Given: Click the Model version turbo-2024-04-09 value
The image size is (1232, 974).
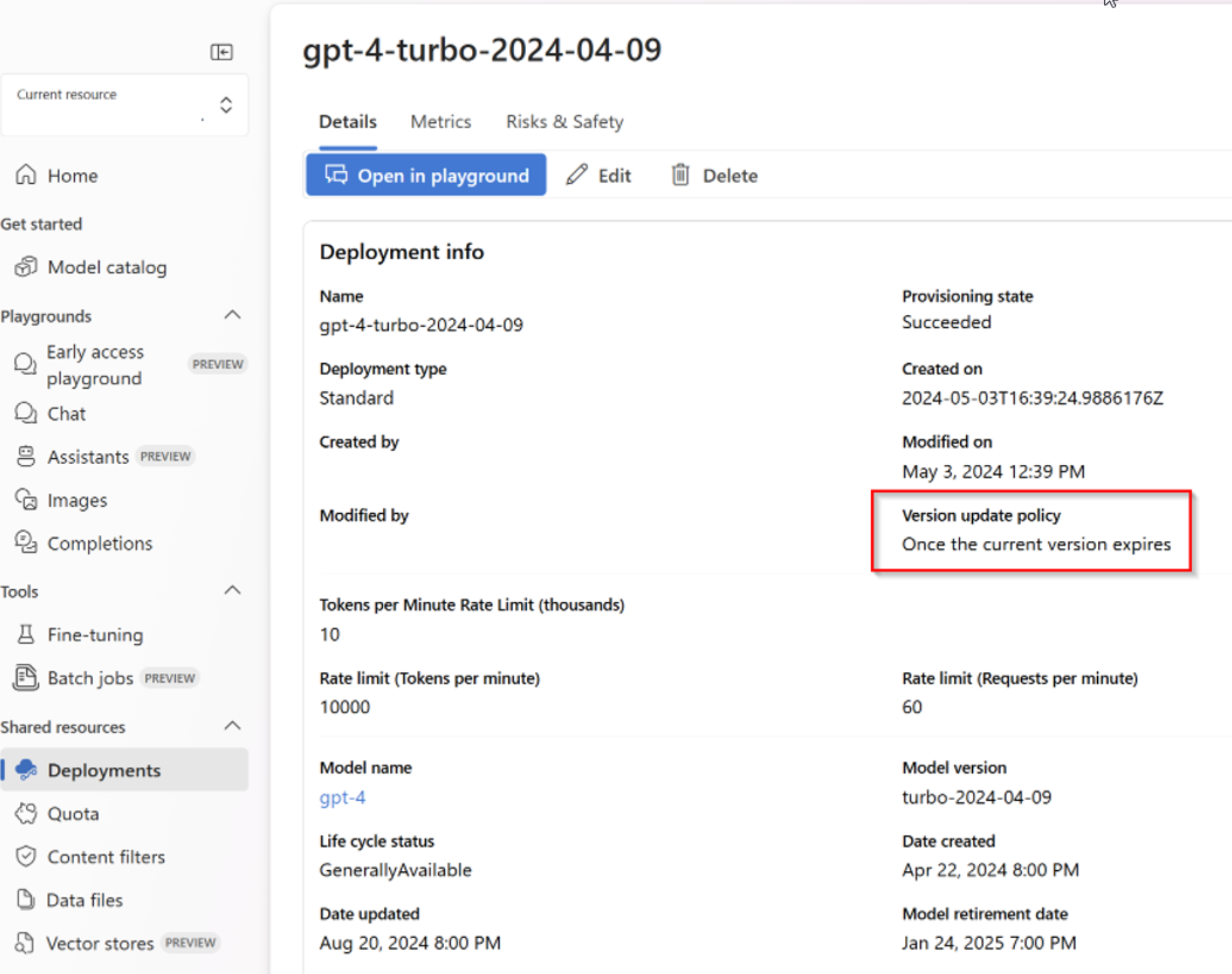Looking at the screenshot, I should click(x=976, y=797).
